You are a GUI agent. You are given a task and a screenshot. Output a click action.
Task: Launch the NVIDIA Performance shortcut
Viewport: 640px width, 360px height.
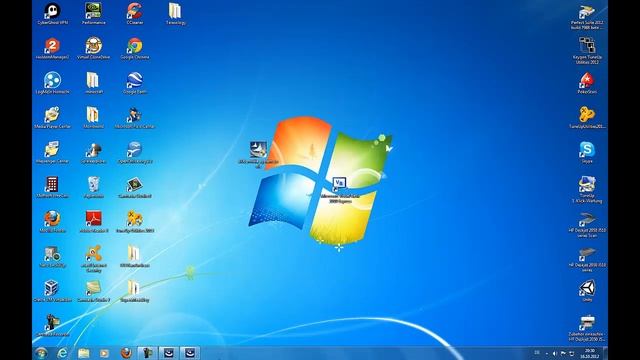coord(93,14)
